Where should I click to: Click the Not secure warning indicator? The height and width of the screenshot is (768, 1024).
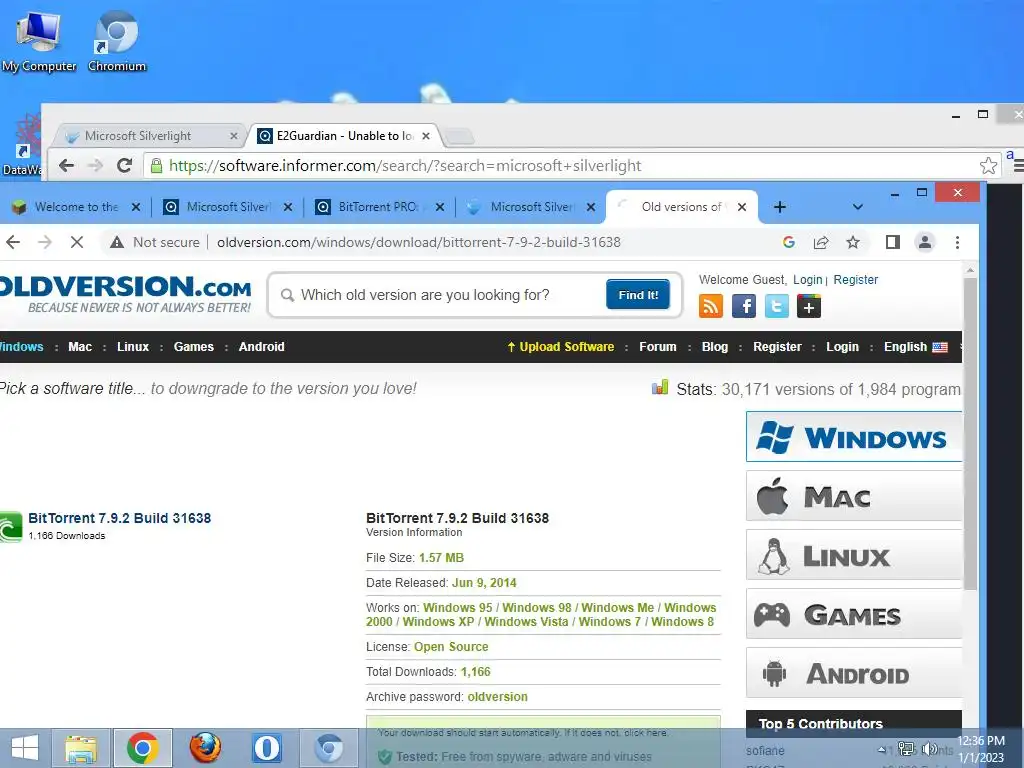point(155,242)
